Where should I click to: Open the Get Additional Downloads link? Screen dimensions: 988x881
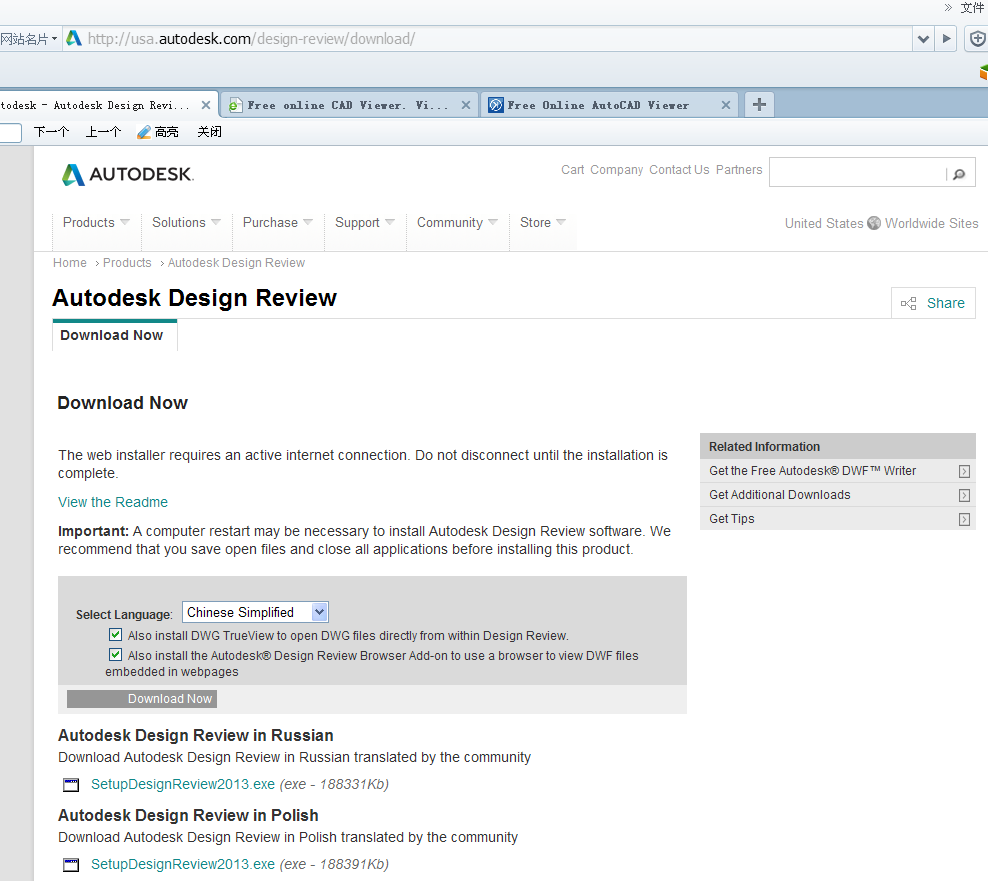tap(779, 495)
